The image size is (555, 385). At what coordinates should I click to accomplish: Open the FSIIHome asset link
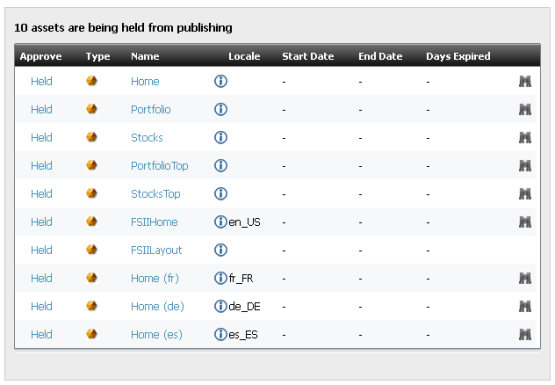154,222
